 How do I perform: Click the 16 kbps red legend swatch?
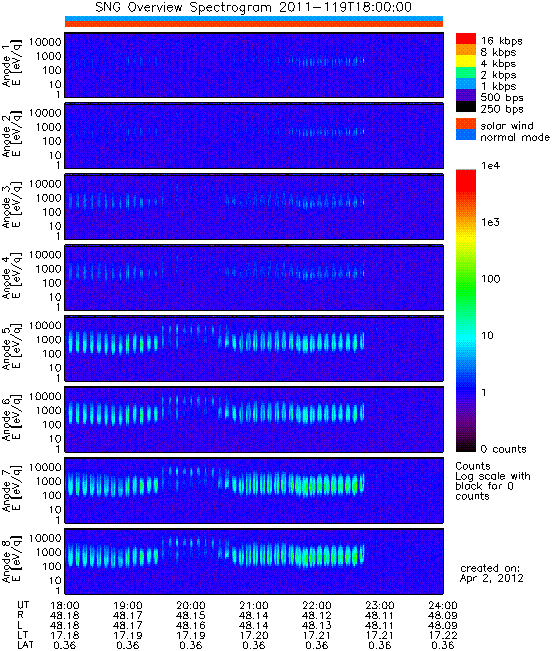pos(466,38)
